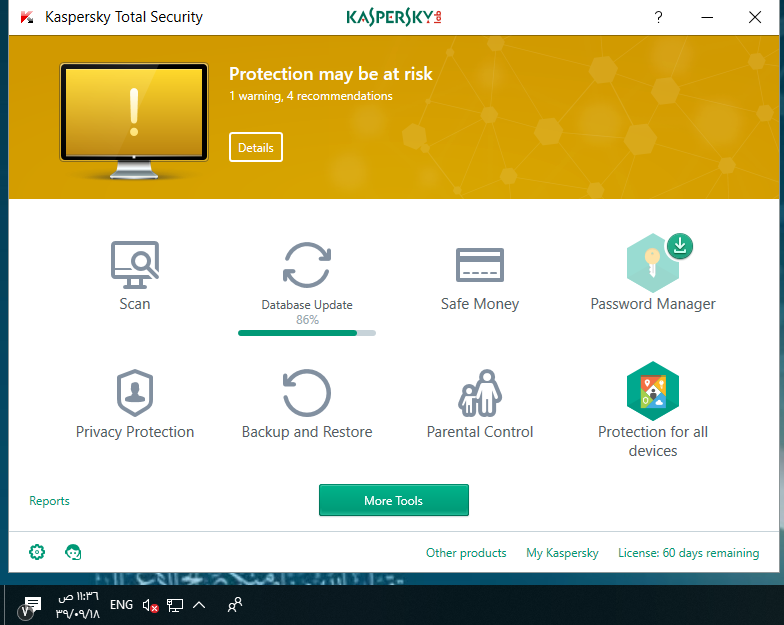784x625 pixels.
Task: Click warning monitor status image
Action: pos(134,120)
